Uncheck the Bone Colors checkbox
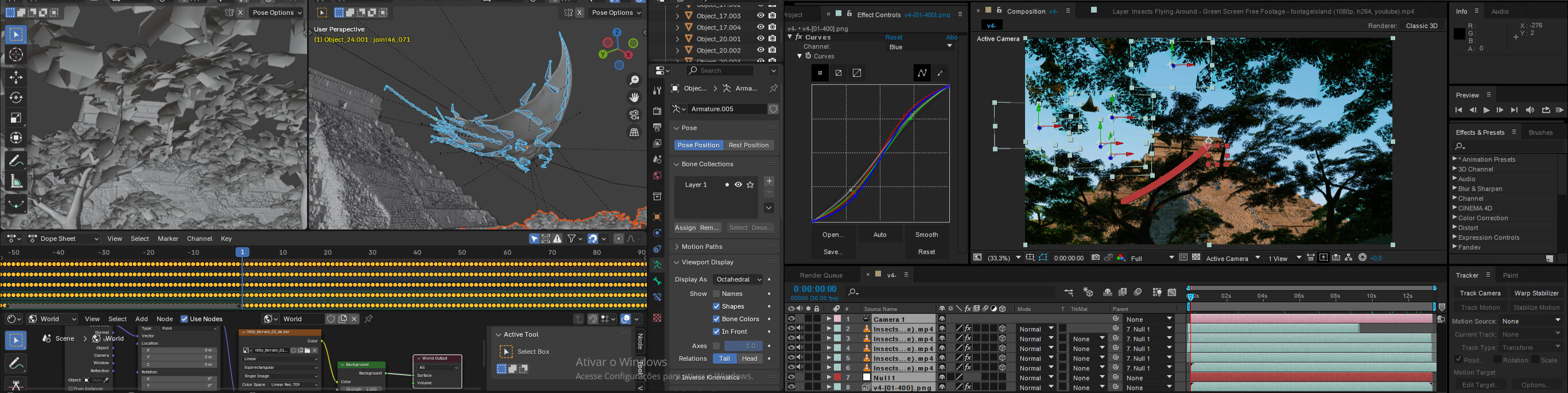This screenshot has width=1568, height=393. (x=716, y=319)
